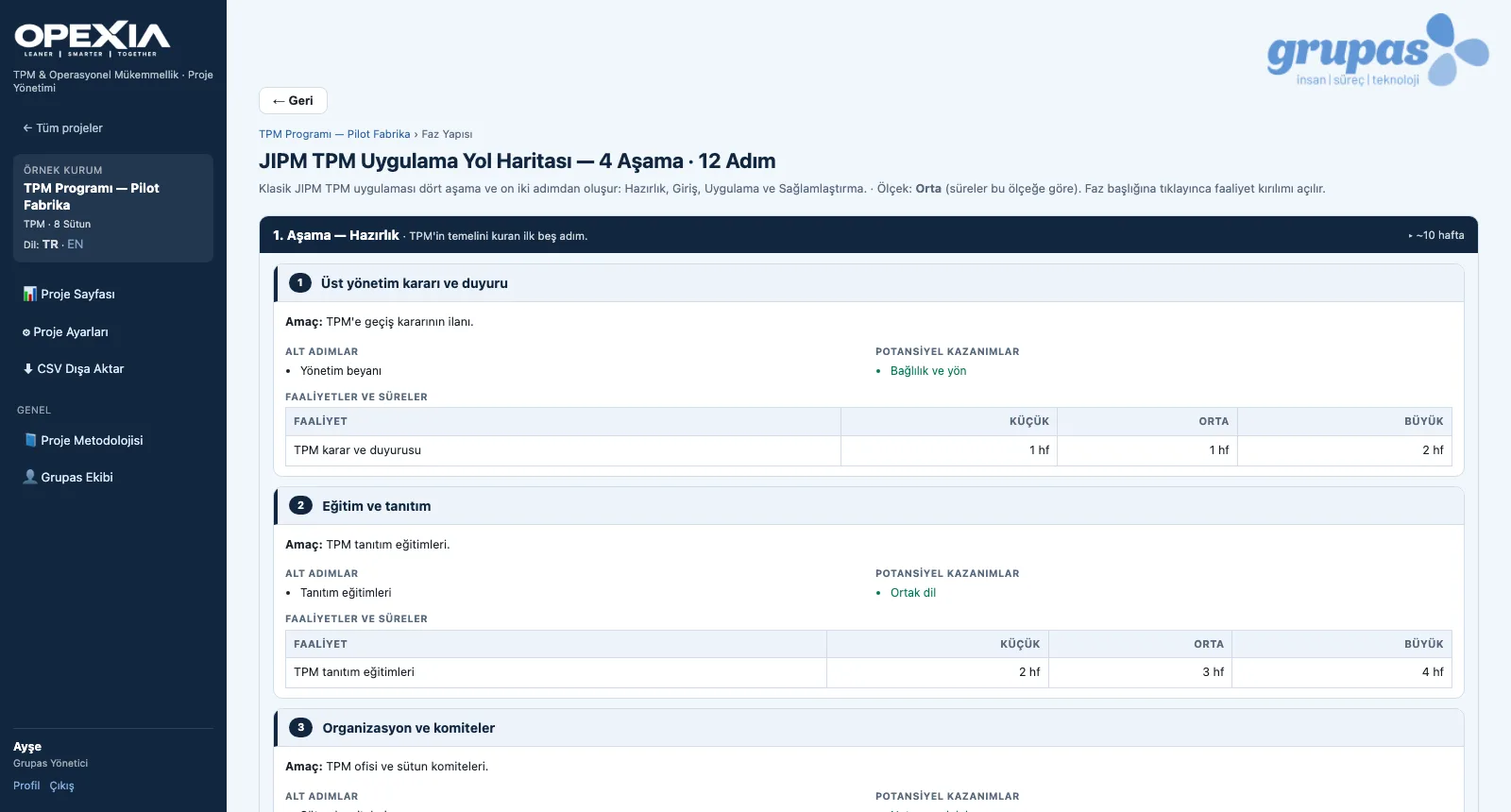Open the Profil link

(26, 786)
